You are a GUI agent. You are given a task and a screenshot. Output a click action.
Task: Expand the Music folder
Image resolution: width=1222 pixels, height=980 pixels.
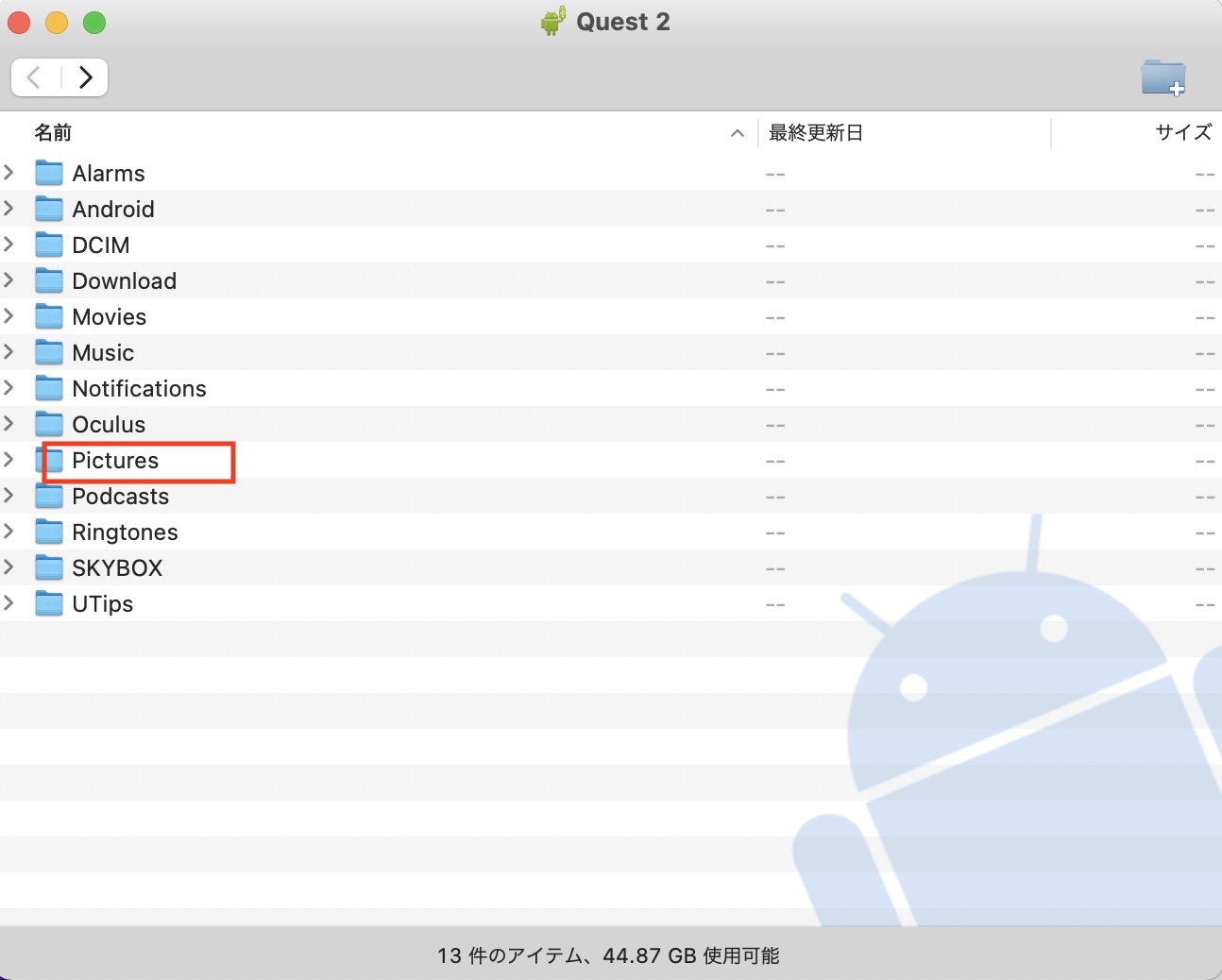pos(9,351)
